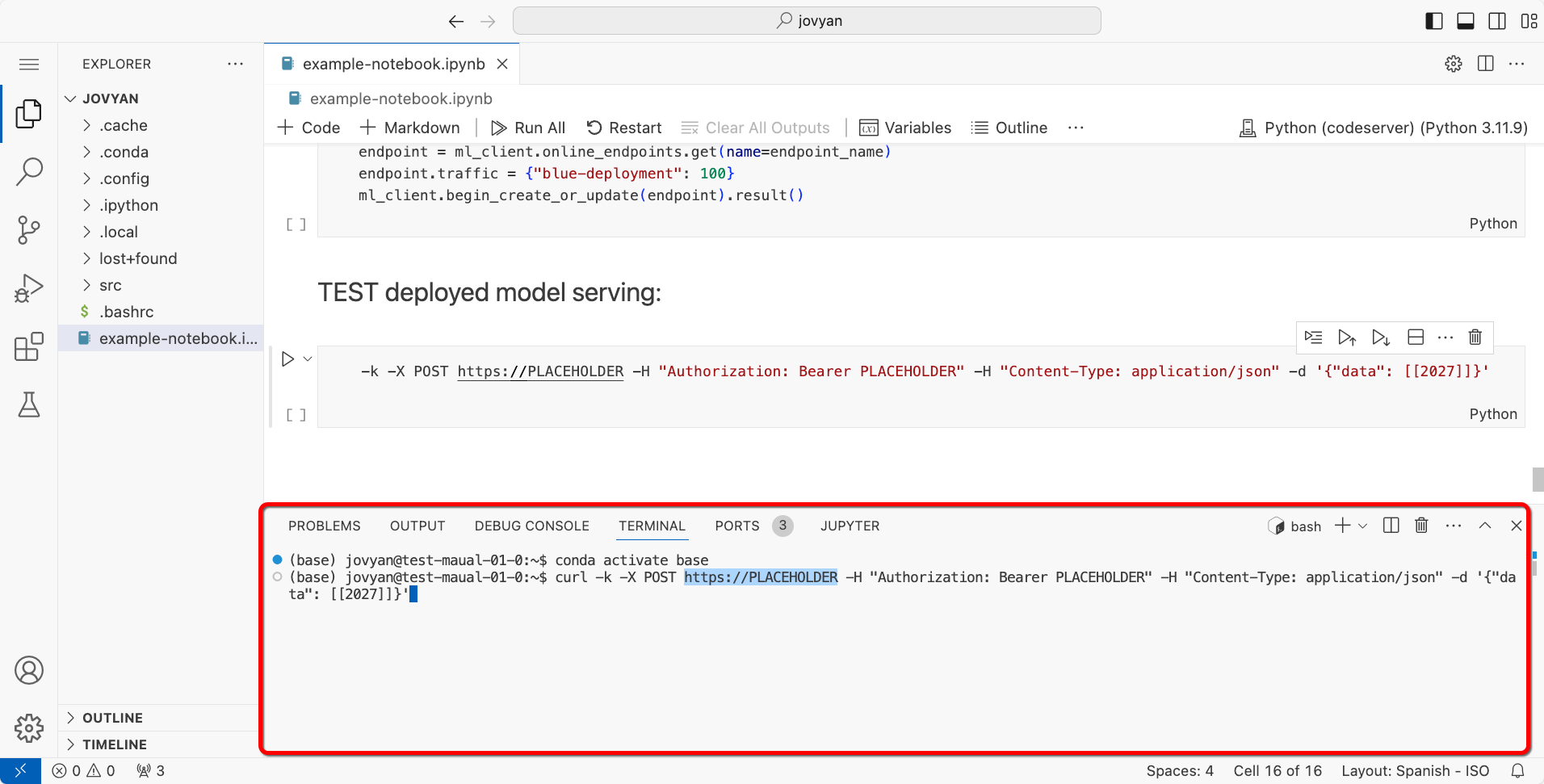This screenshot has width=1544, height=784.
Task: Toggle the bottom panel layout button
Action: coord(1466,21)
